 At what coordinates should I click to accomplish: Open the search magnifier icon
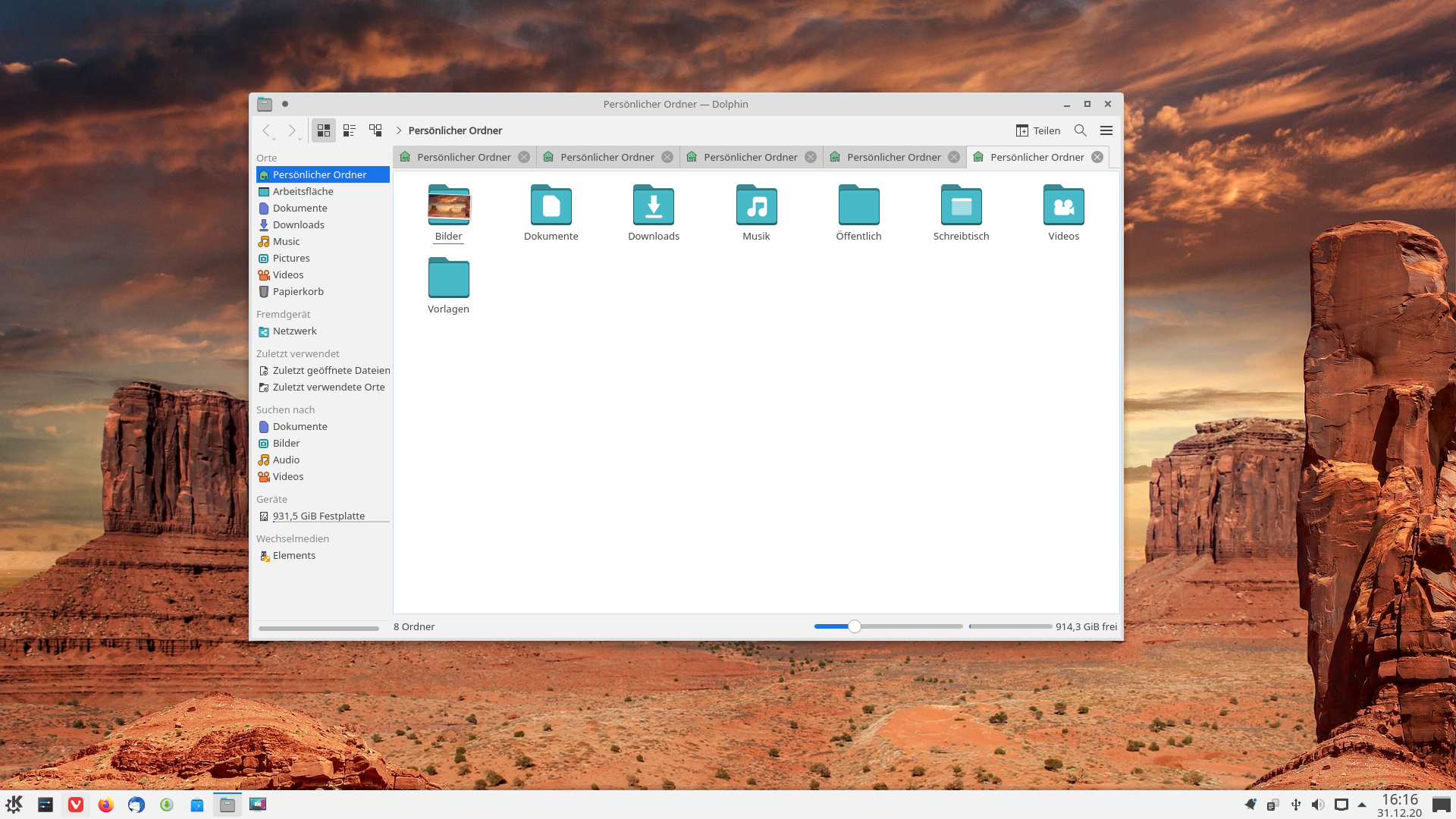1081,130
